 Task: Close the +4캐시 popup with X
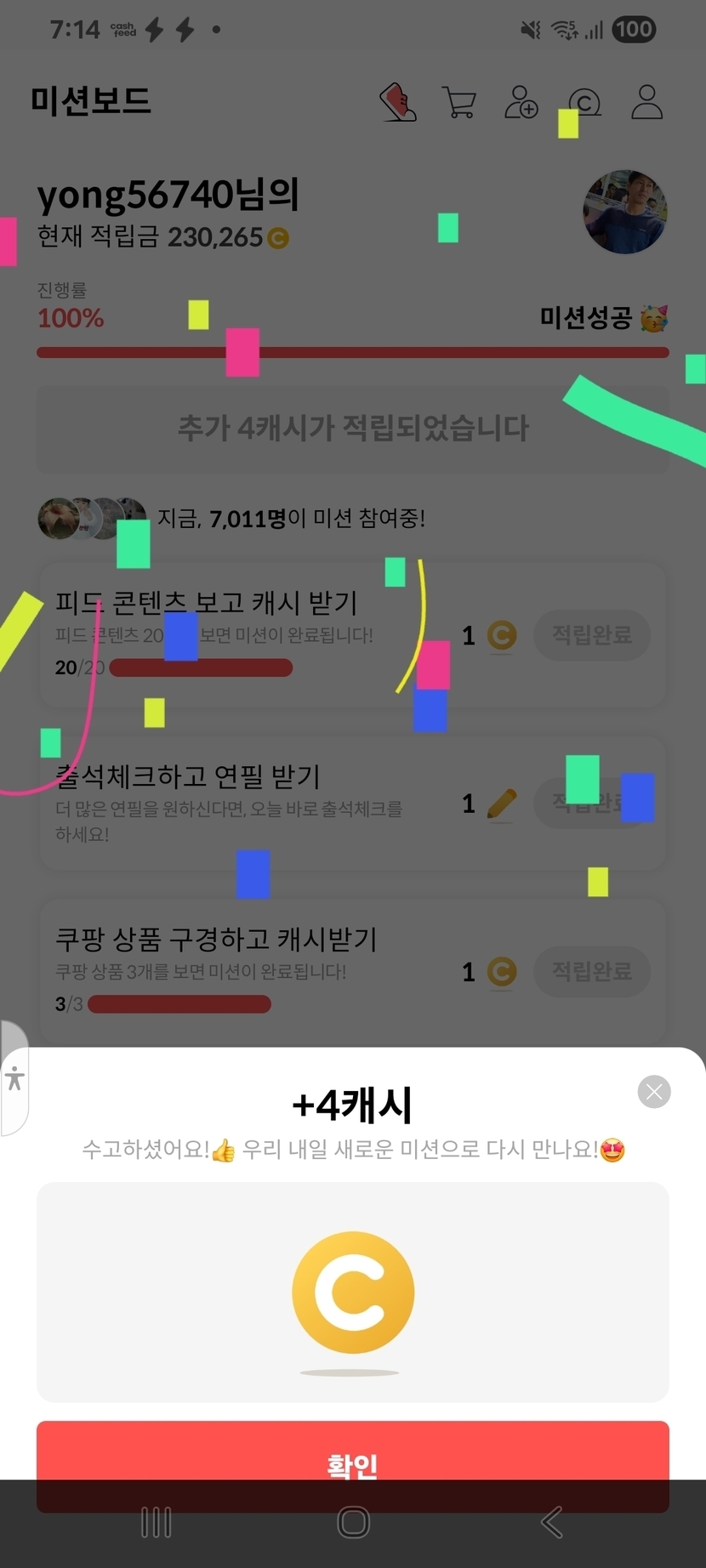pyautogui.click(x=654, y=1091)
